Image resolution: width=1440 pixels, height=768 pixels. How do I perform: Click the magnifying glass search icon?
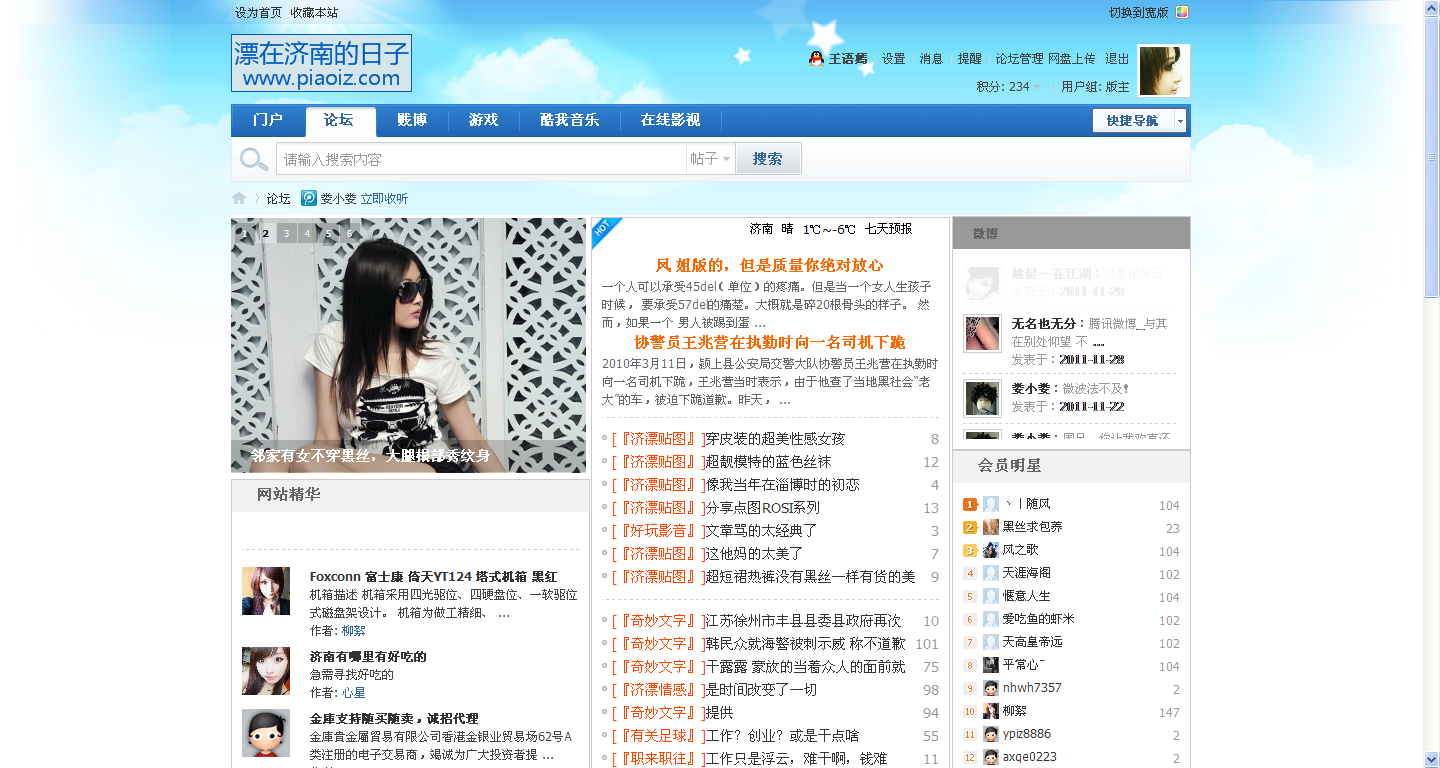[x=254, y=159]
